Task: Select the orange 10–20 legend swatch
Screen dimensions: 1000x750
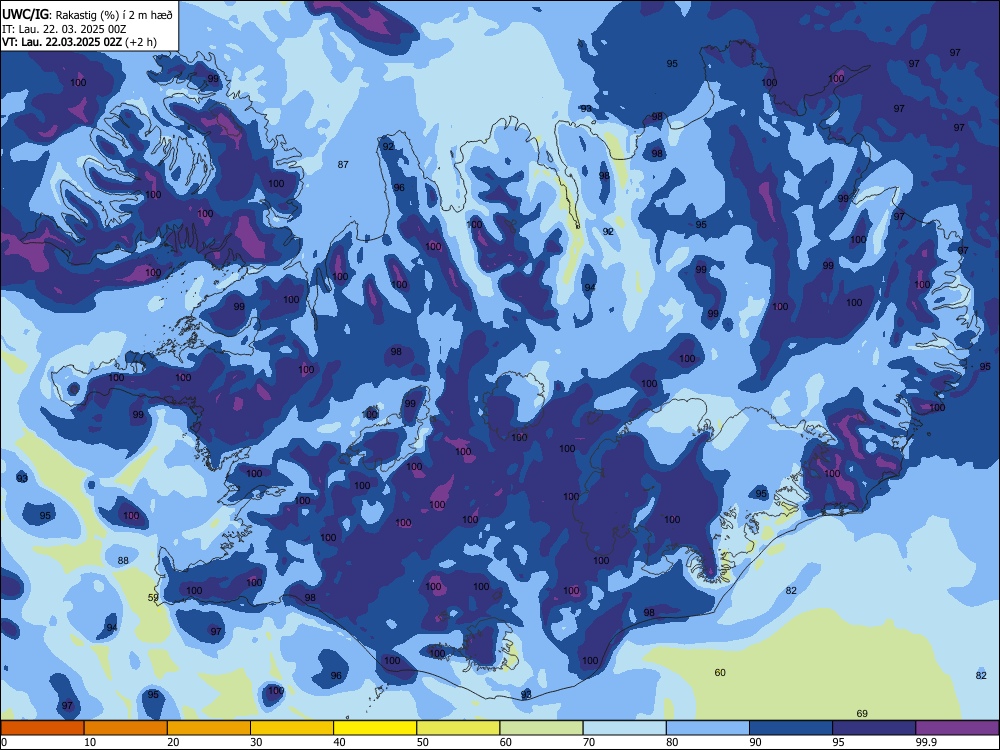Action: pyautogui.click(x=126, y=728)
